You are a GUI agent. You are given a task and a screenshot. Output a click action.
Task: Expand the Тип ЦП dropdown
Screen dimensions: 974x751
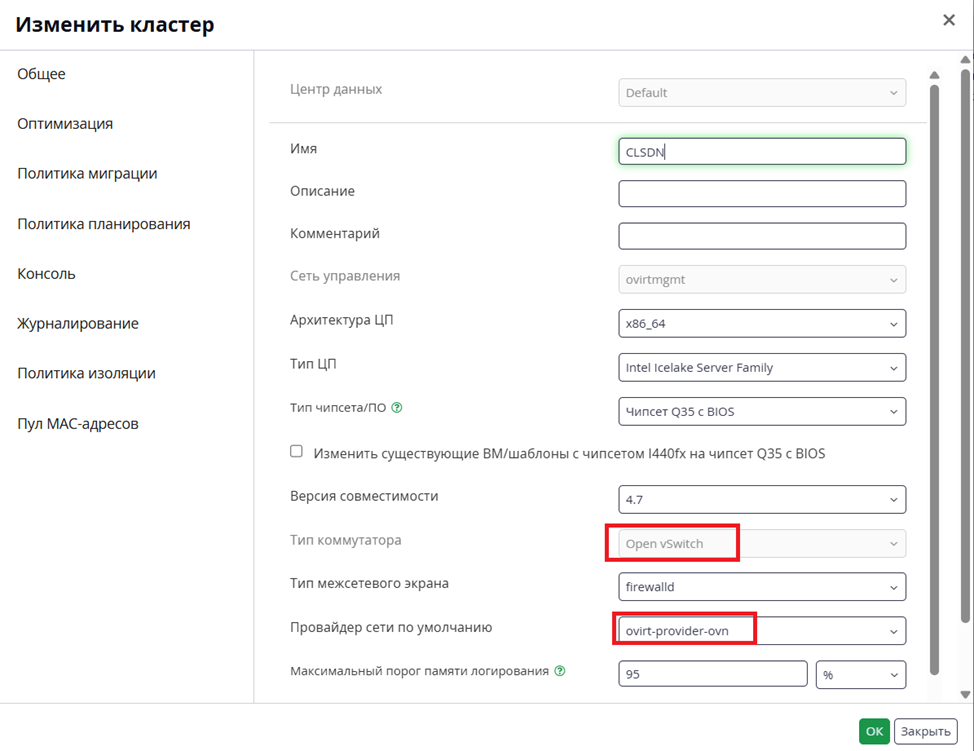coord(762,368)
